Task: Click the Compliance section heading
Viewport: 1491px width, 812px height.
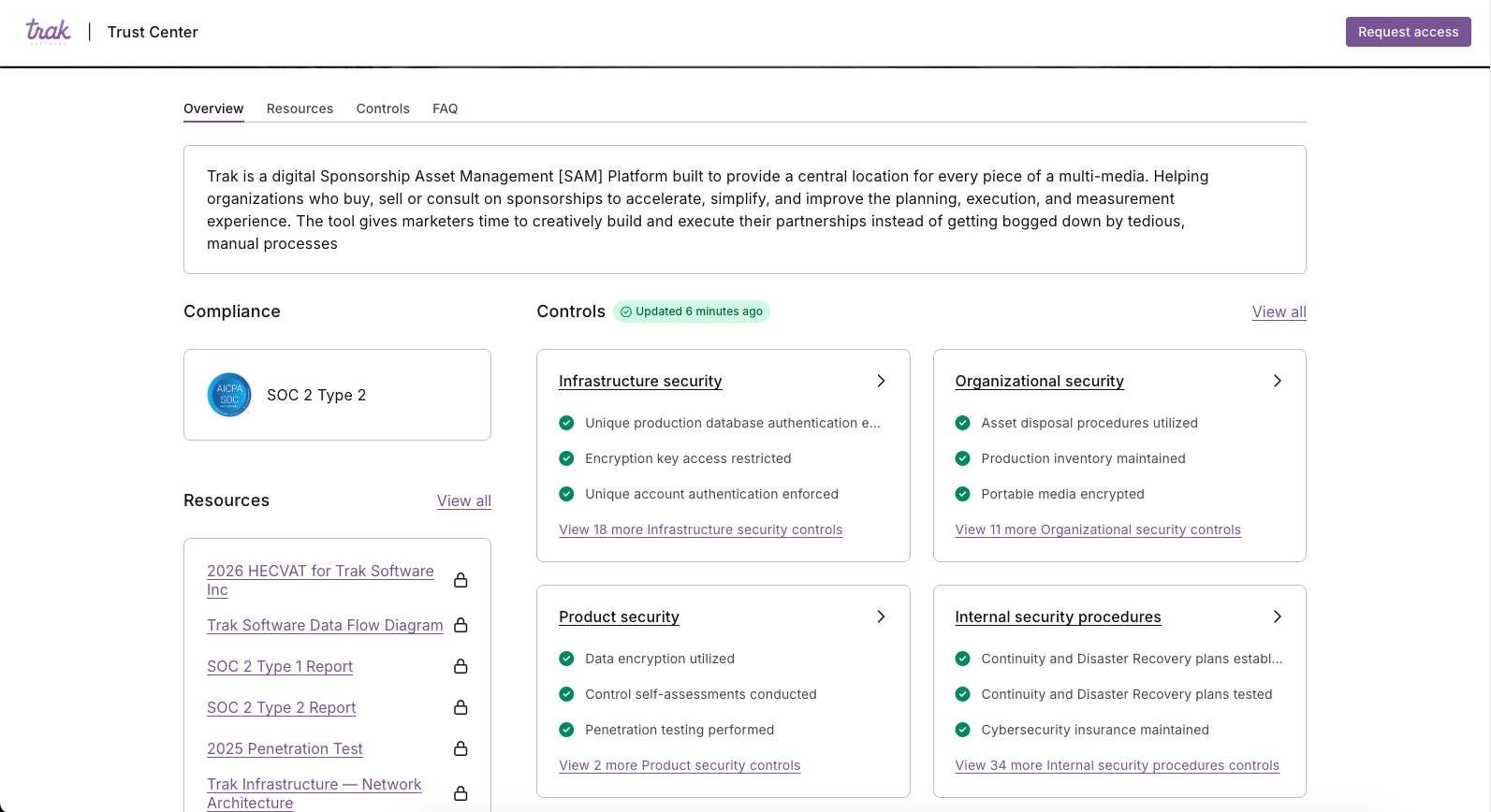Action: pos(232,312)
